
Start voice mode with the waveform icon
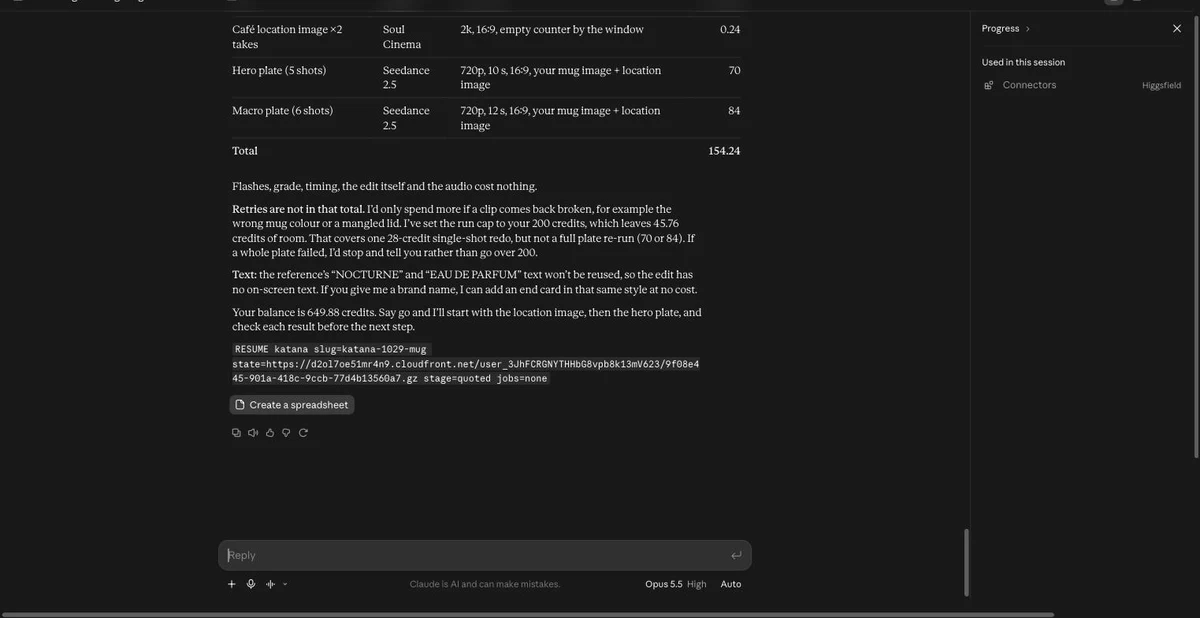[x=270, y=584]
